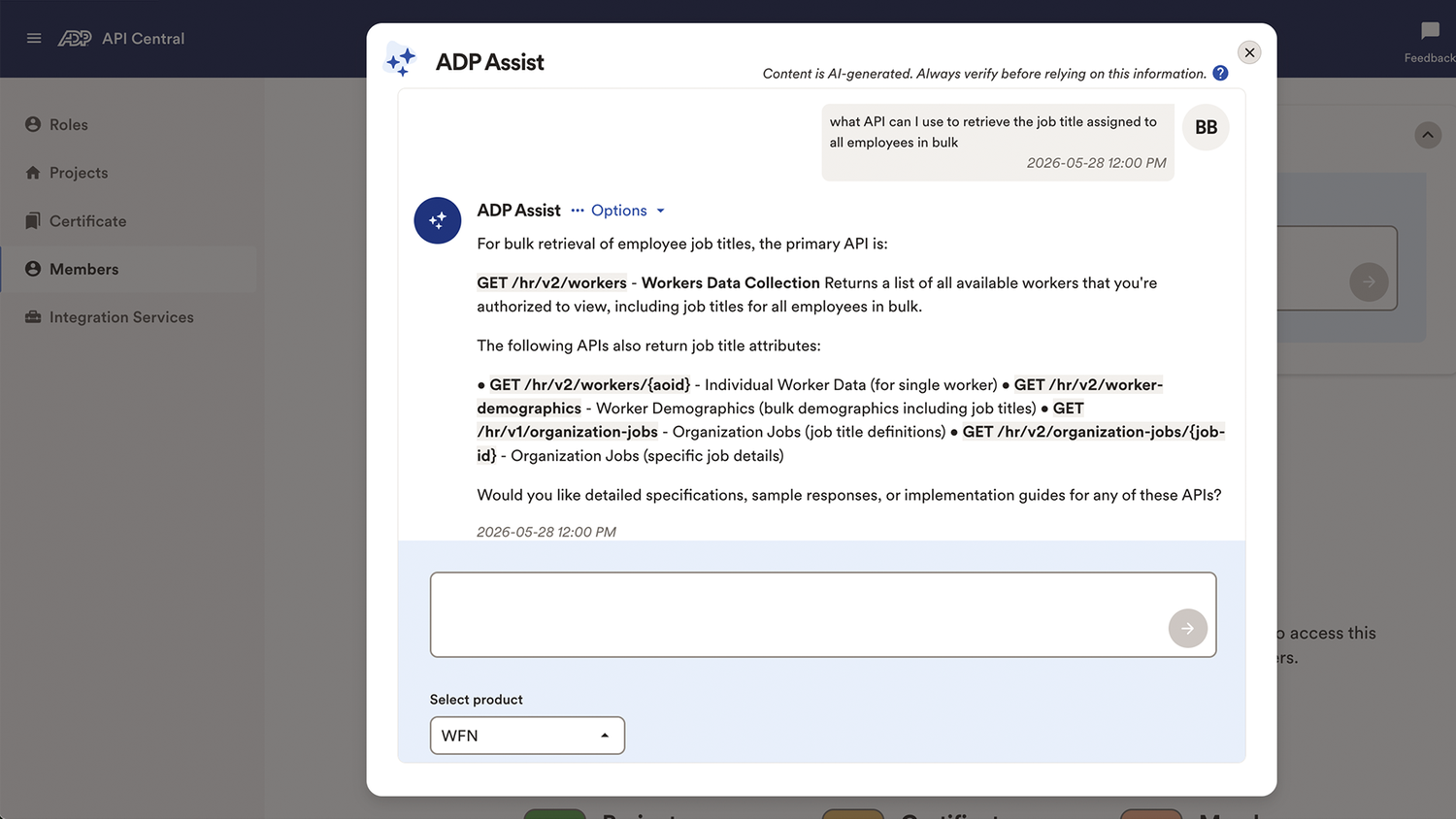Click the response timestamp 2026-05-28 12:00 PM

click(x=546, y=532)
